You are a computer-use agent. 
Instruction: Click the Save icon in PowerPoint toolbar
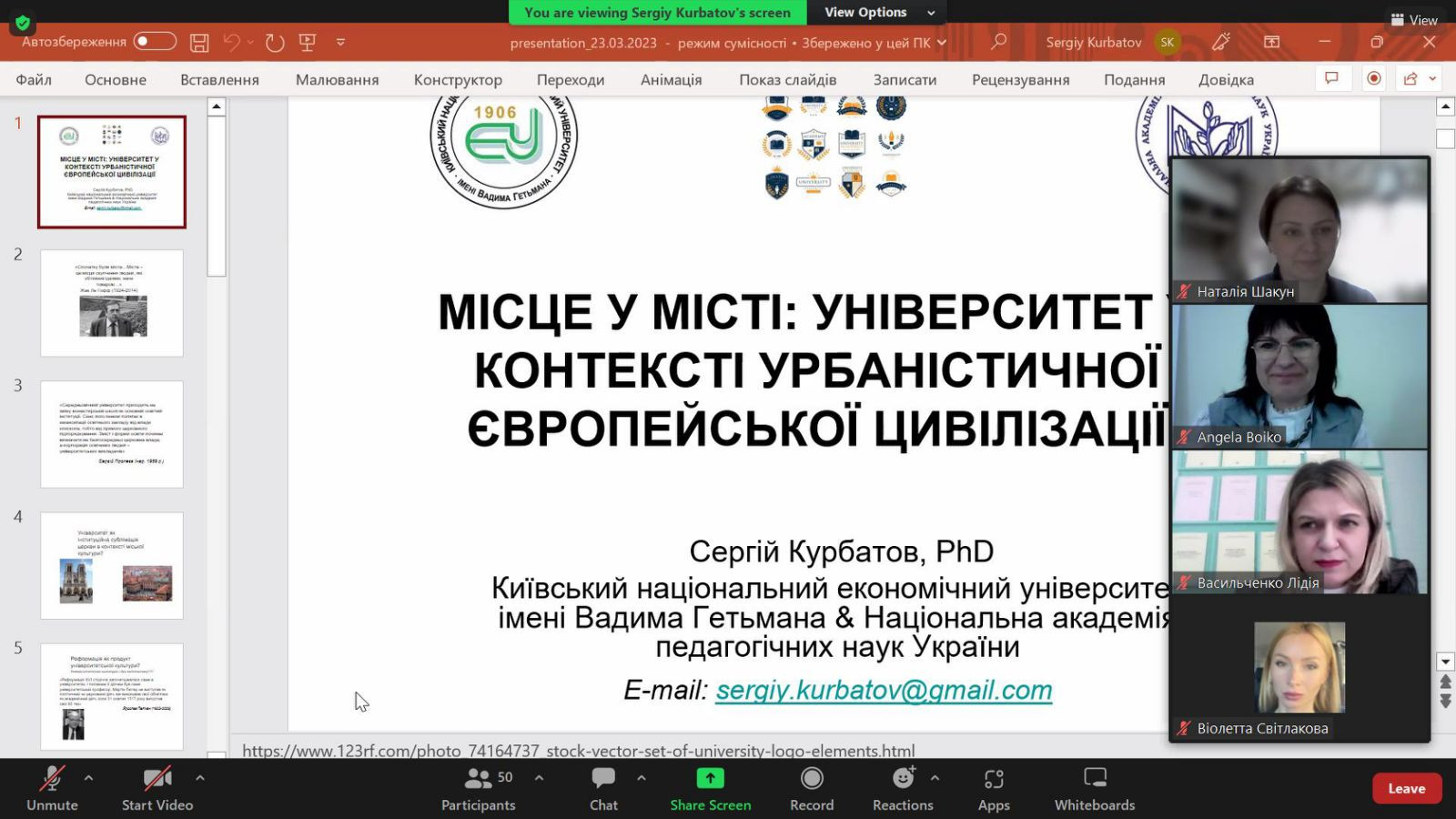point(199,43)
